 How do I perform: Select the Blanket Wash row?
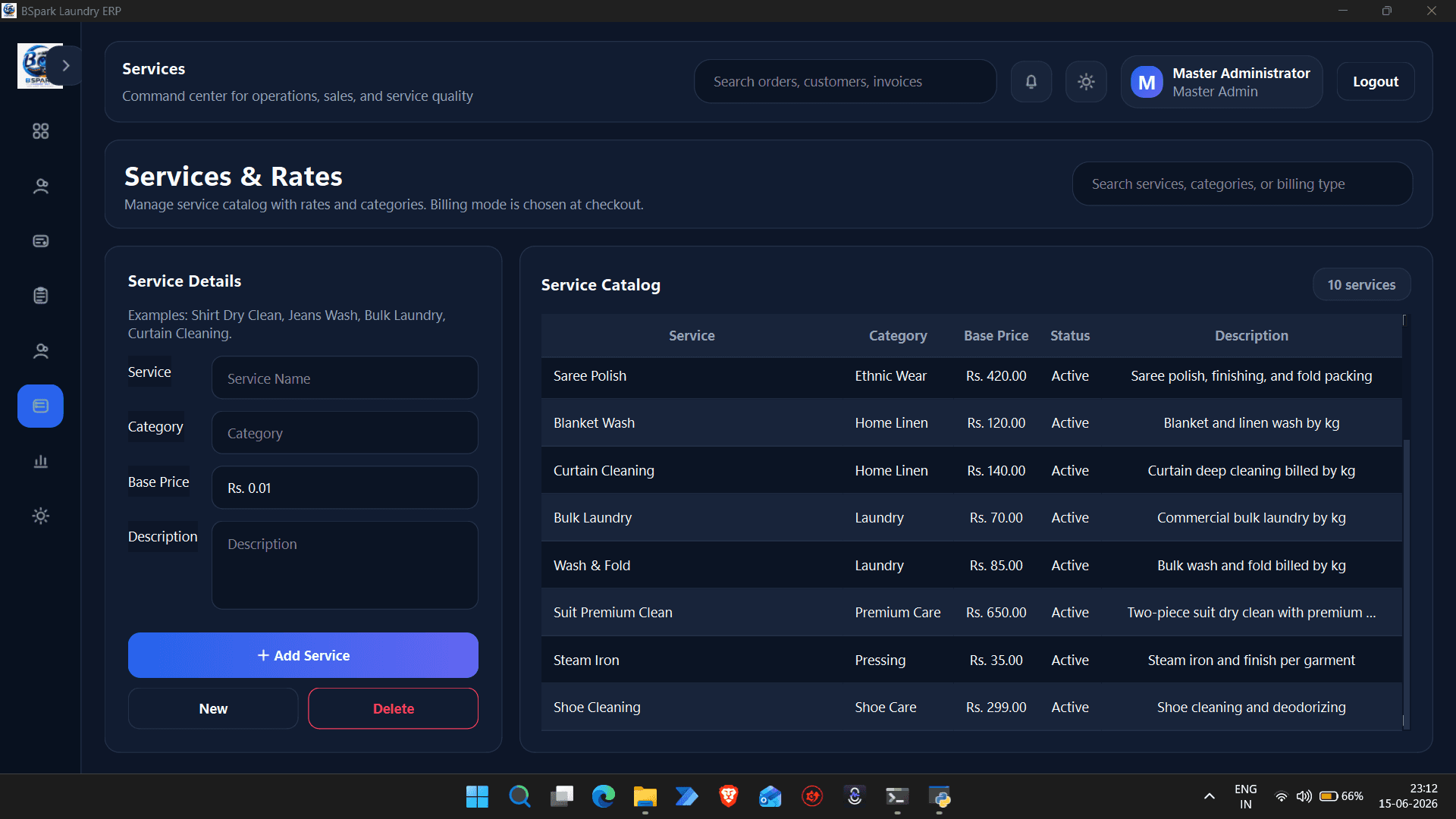point(971,423)
